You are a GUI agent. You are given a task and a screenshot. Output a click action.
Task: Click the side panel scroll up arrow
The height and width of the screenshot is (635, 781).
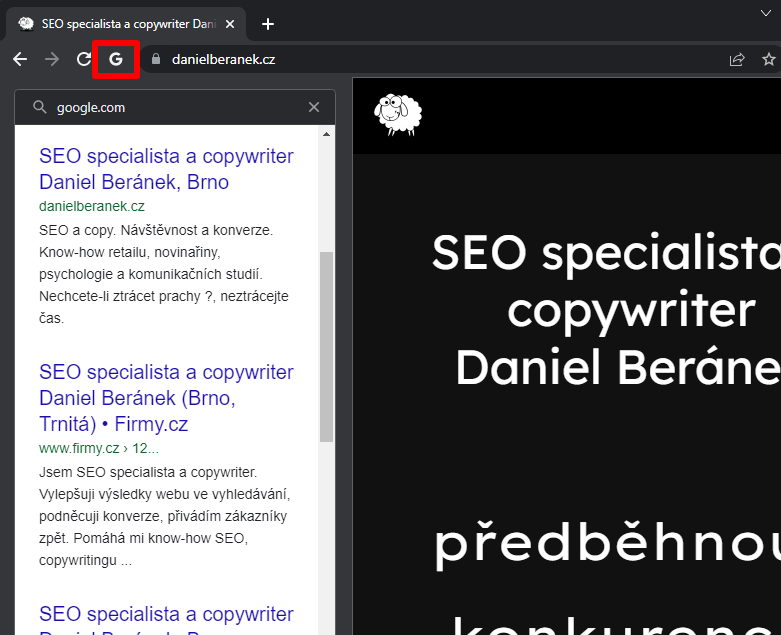tap(327, 134)
